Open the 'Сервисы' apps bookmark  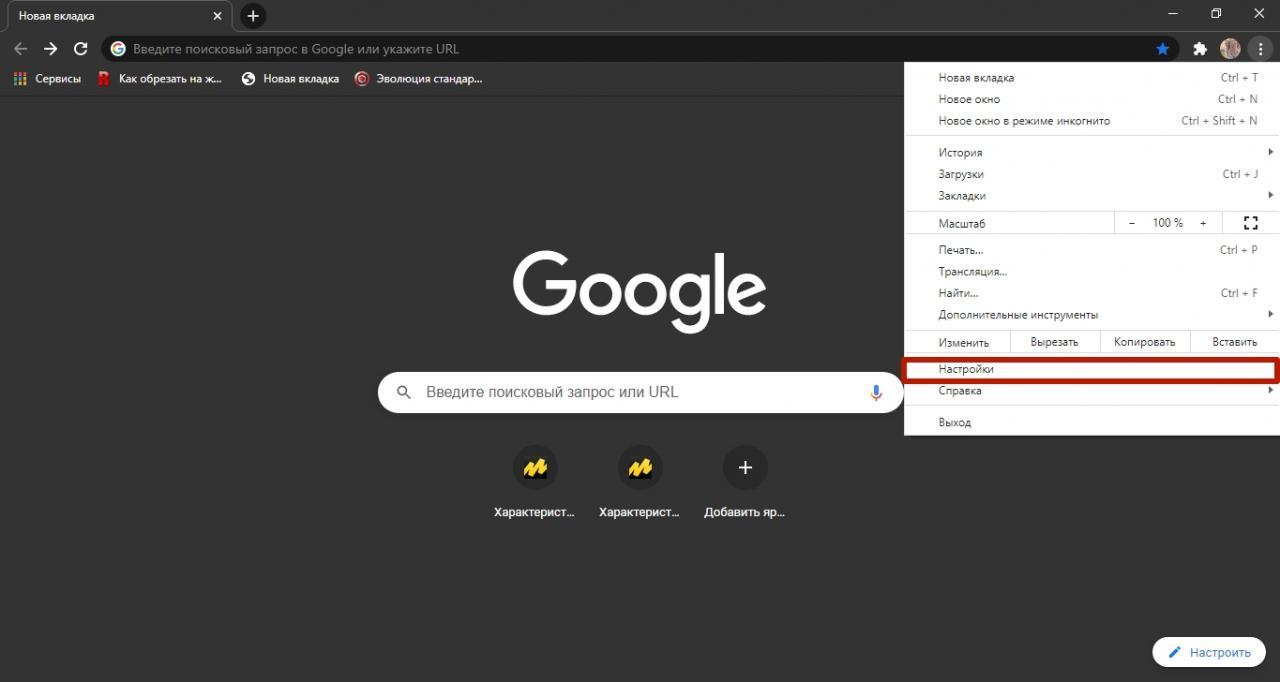47,78
